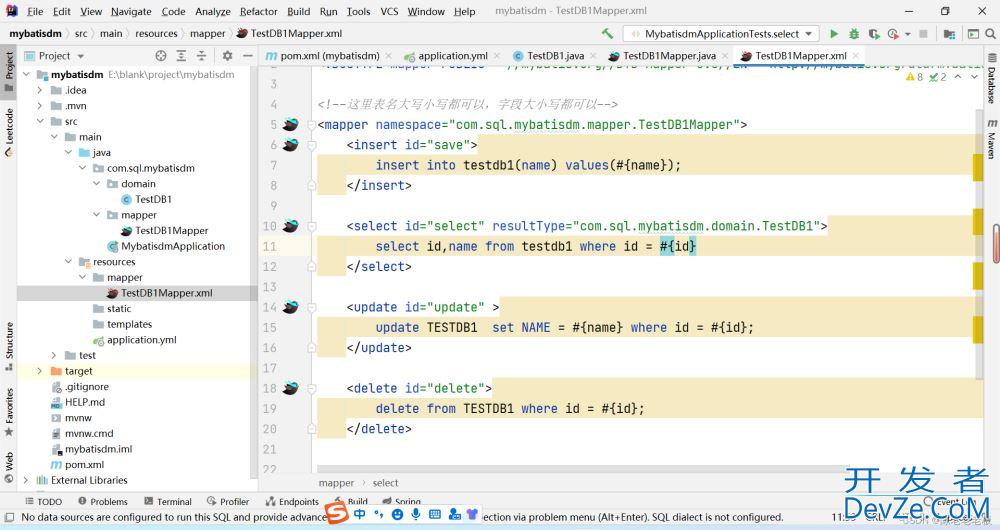Click the Stop button in toolbar
This screenshot has width=1000, height=530.
[x=923, y=34]
